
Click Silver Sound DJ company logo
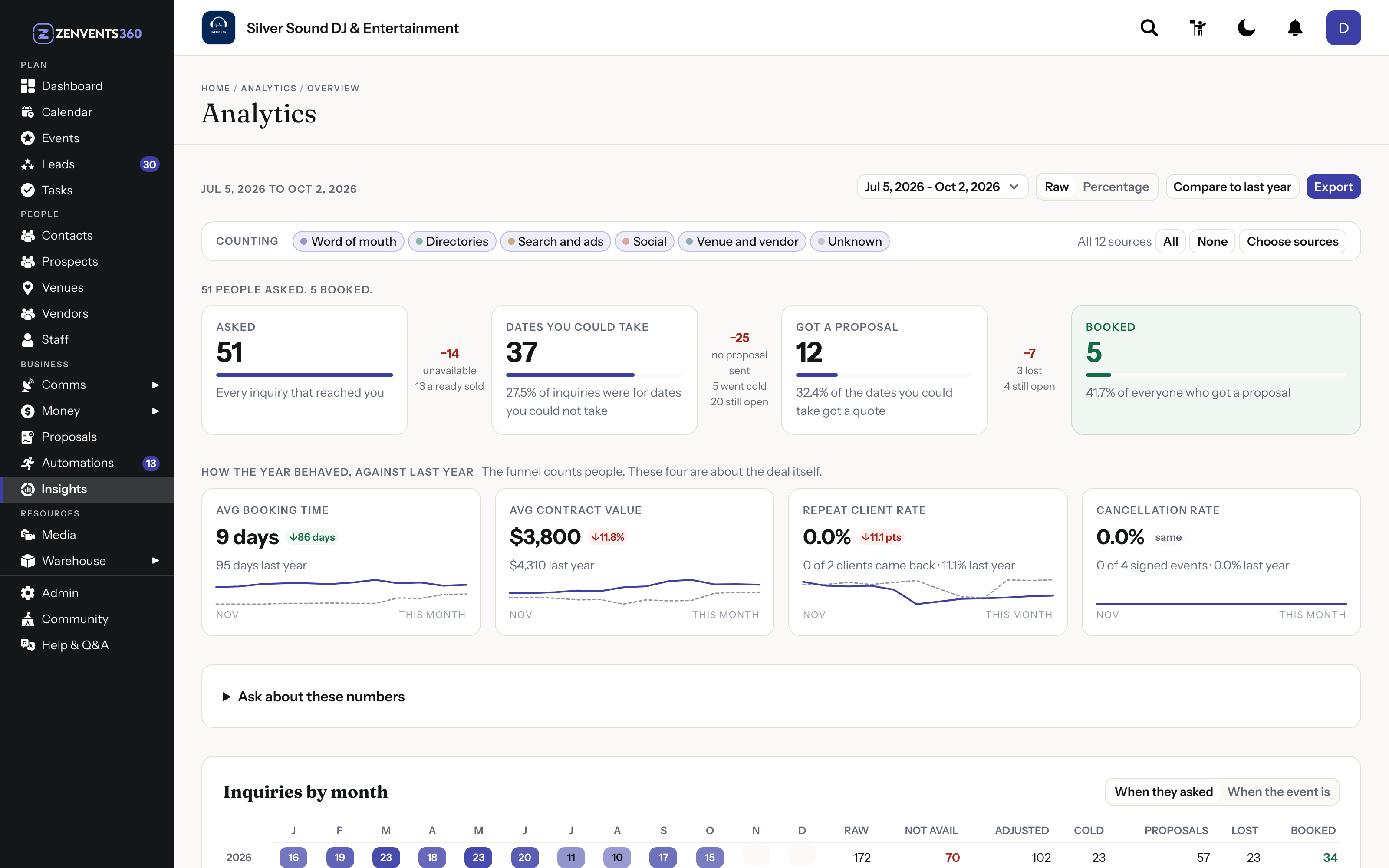point(219,27)
